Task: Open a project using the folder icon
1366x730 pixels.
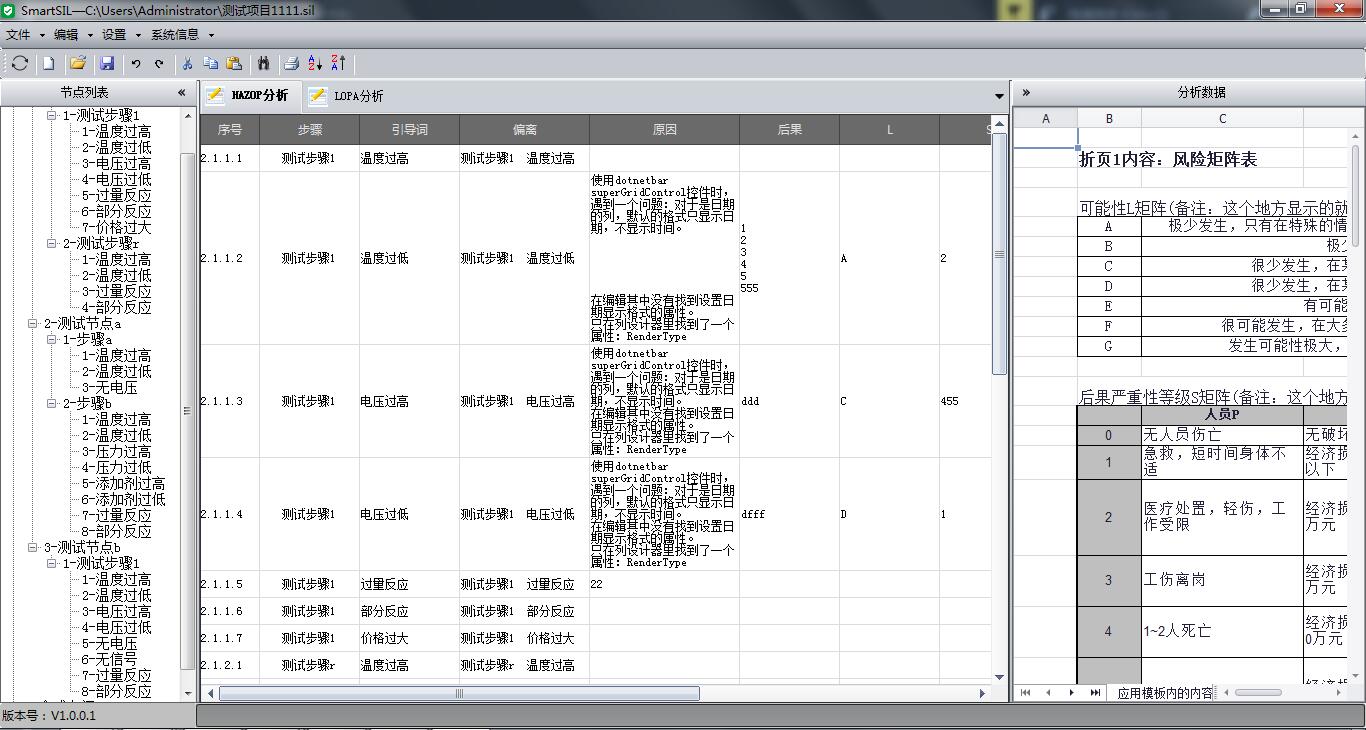Action: pyautogui.click(x=77, y=63)
